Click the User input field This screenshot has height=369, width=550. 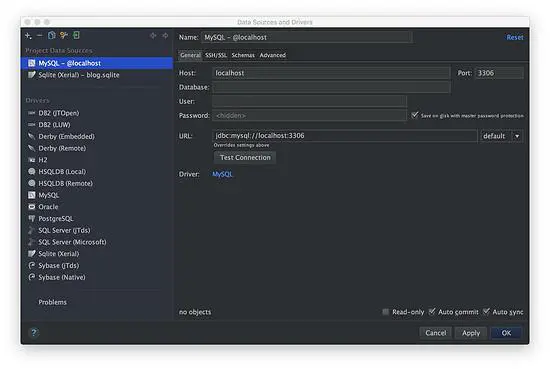[x=309, y=101]
